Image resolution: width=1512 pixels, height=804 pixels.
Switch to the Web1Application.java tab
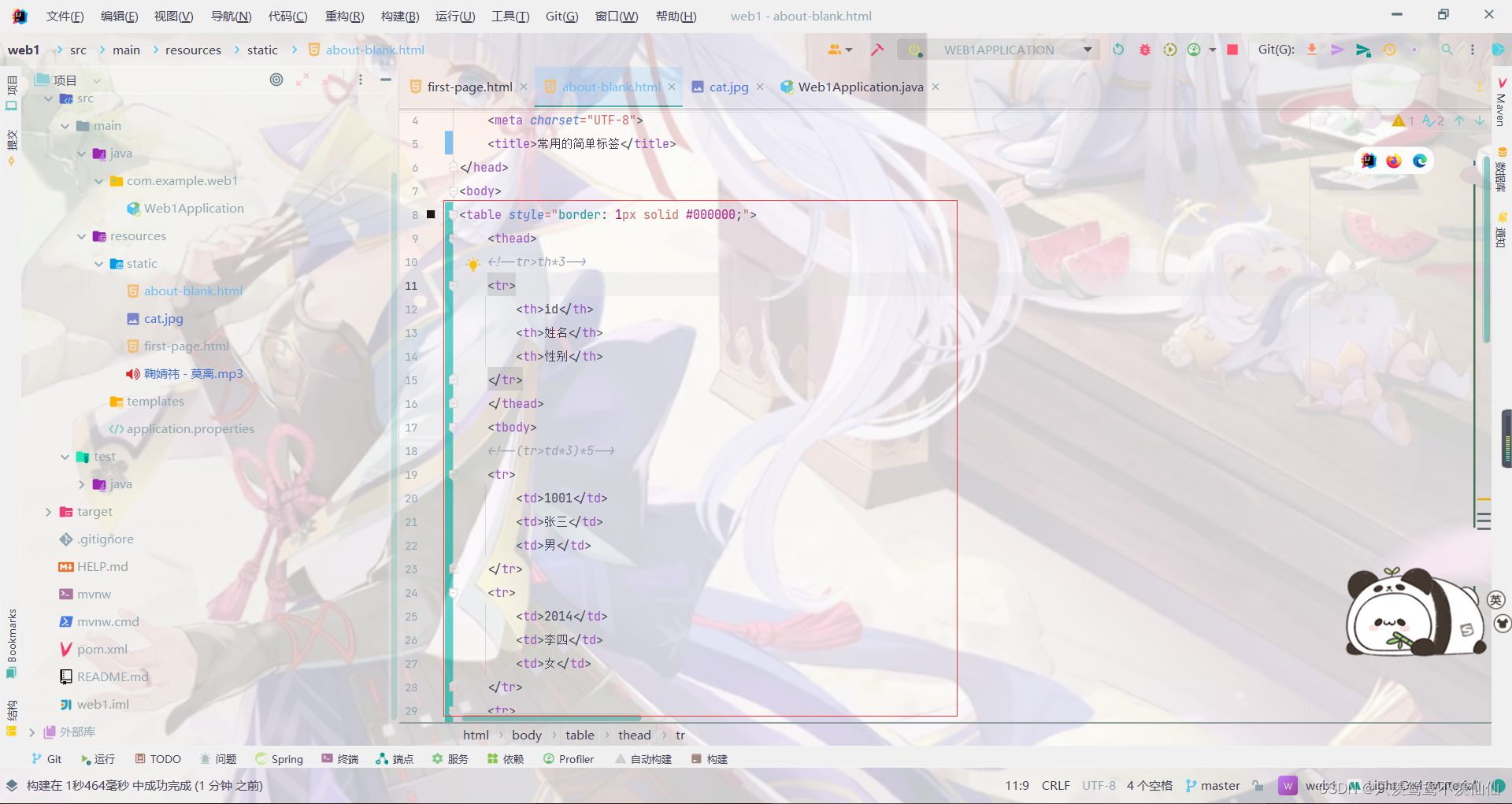861,87
